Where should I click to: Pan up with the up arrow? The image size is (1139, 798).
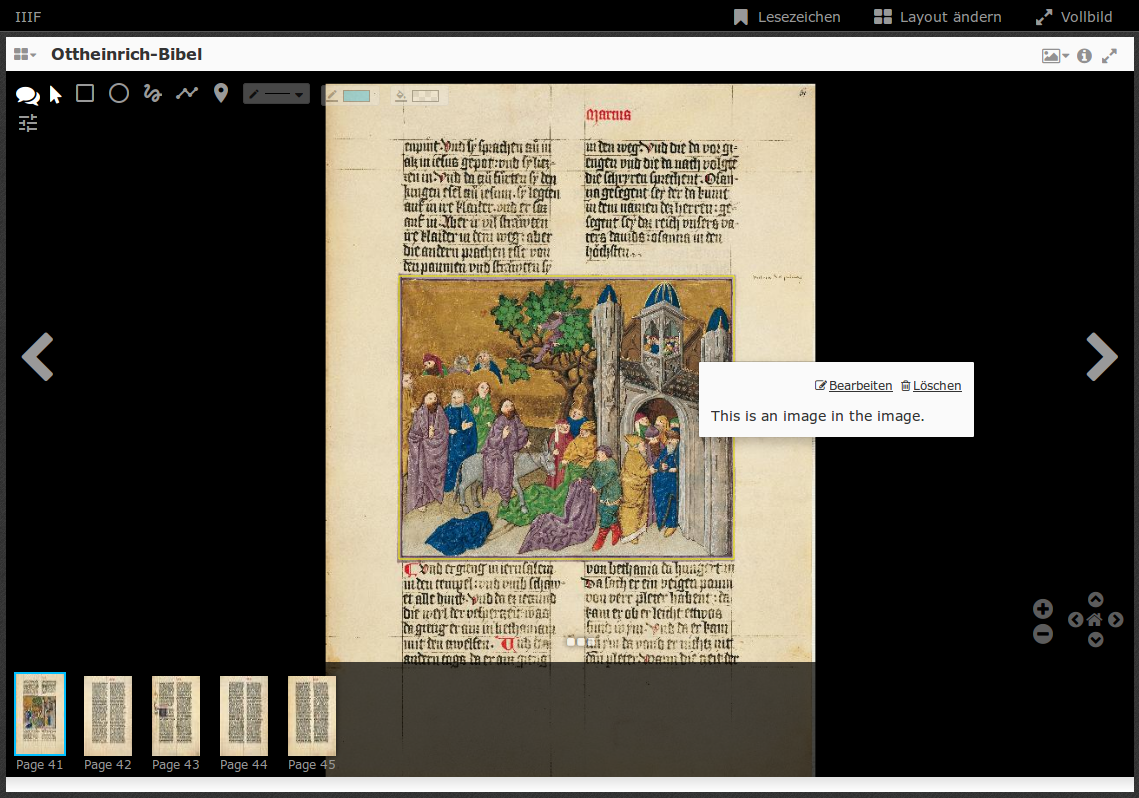[x=1095, y=599]
